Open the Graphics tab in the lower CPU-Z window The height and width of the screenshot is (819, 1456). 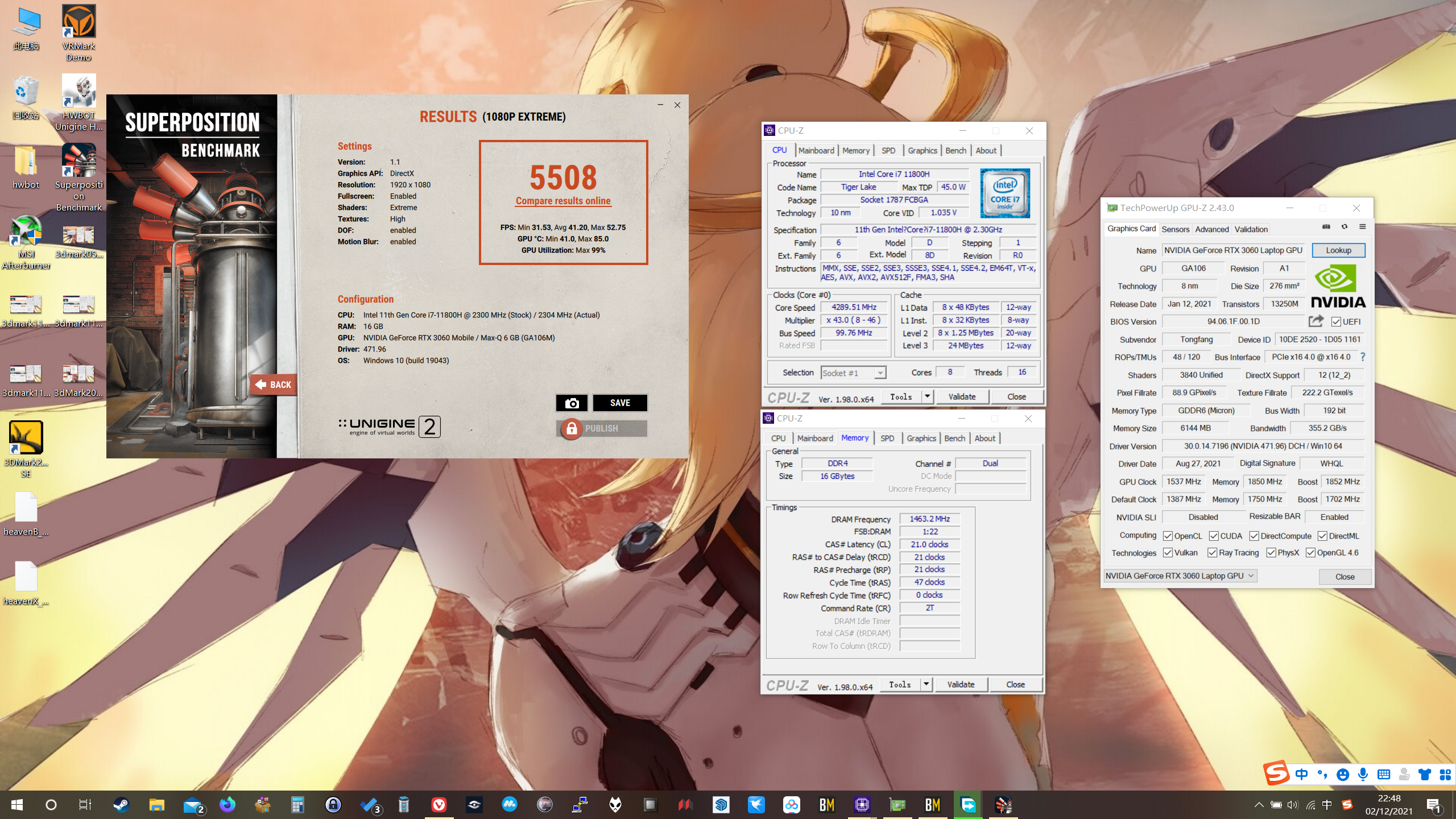[921, 438]
